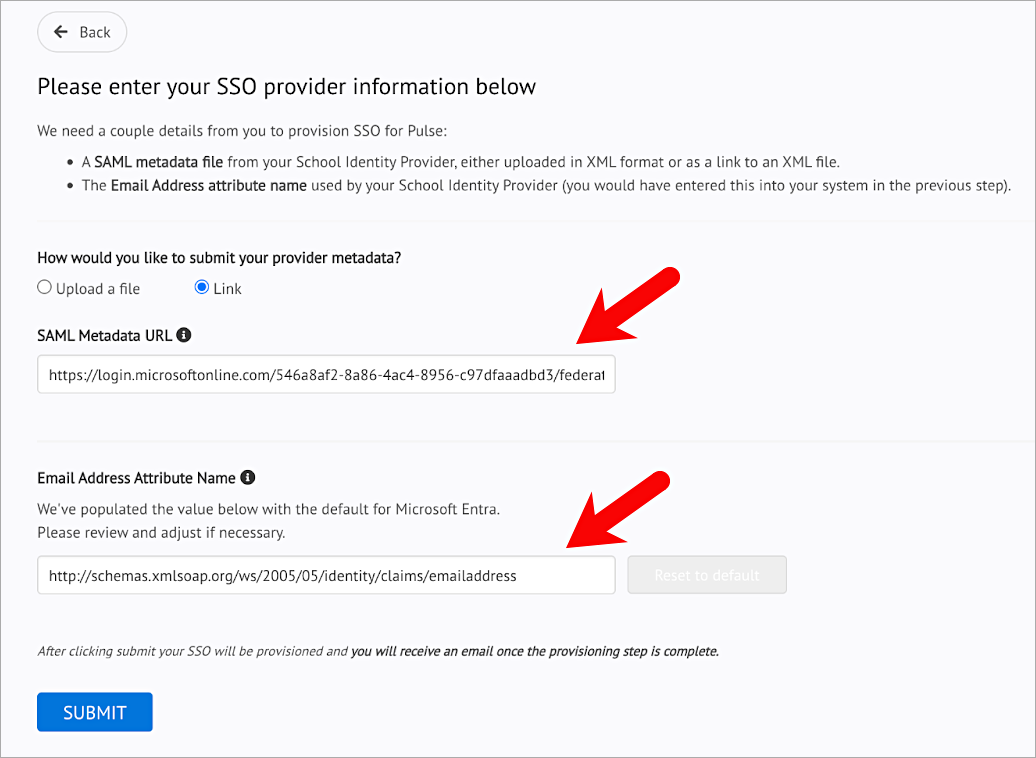Submit the SSO provider information form
The image size is (1036, 758).
pyautogui.click(x=94, y=711)
